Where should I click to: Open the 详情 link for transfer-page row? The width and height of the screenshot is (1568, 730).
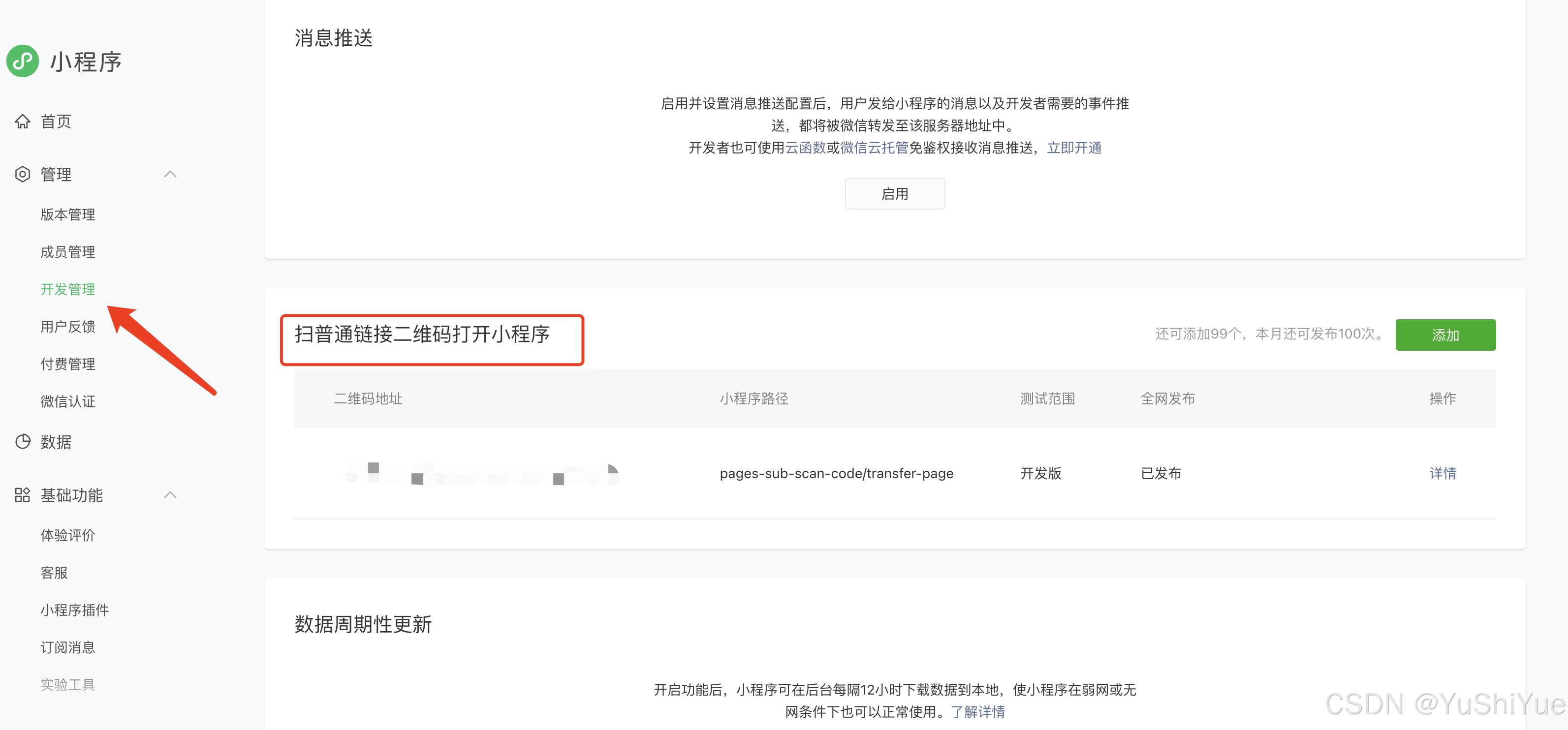pos(1442,473)
